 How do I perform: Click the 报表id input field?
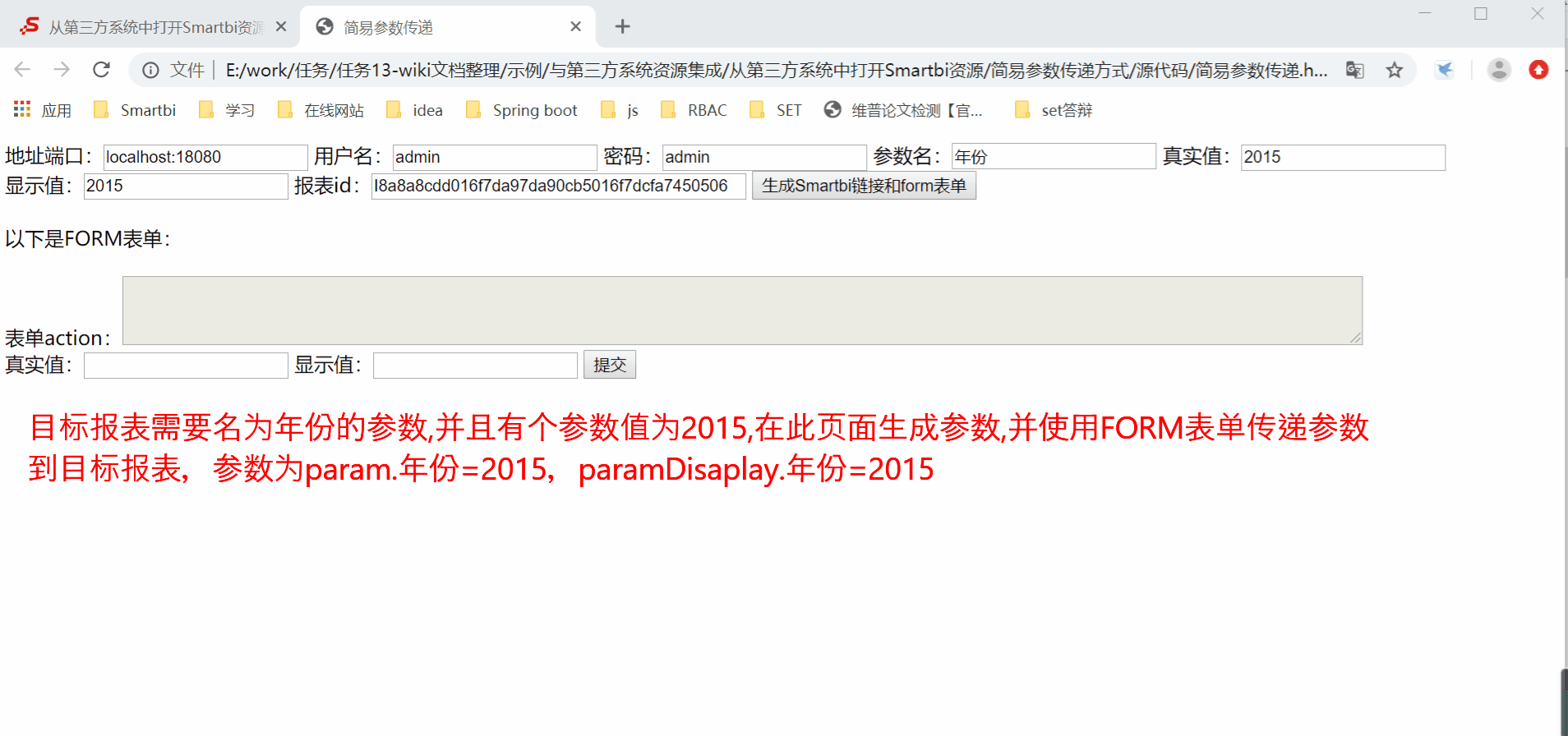[559, 186]
